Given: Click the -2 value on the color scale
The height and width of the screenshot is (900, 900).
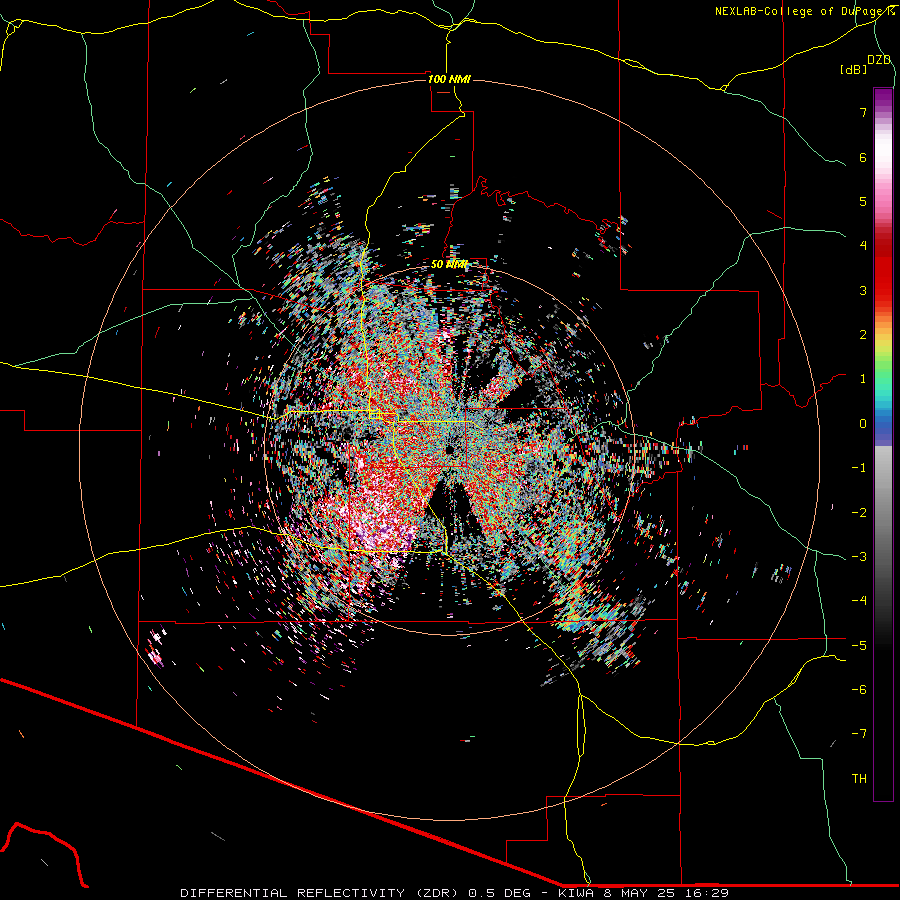Looking at the screenshot, I should pos(859,512).
